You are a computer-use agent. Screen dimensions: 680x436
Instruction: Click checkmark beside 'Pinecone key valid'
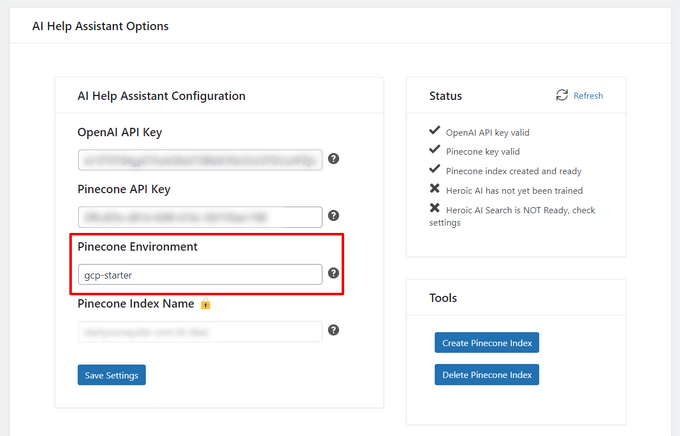[x=434, y=151]
